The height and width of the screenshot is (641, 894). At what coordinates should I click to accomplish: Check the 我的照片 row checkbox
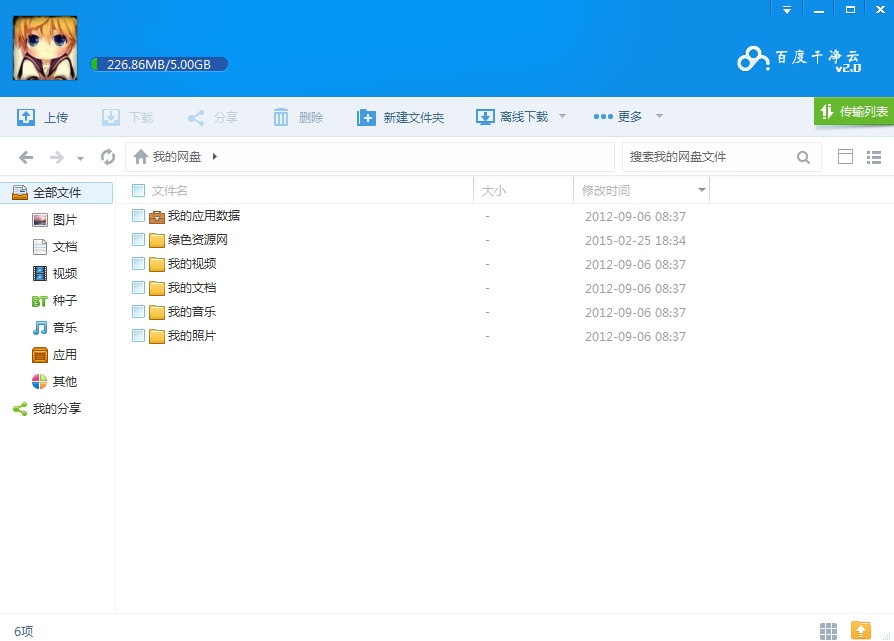click(138, 335)
